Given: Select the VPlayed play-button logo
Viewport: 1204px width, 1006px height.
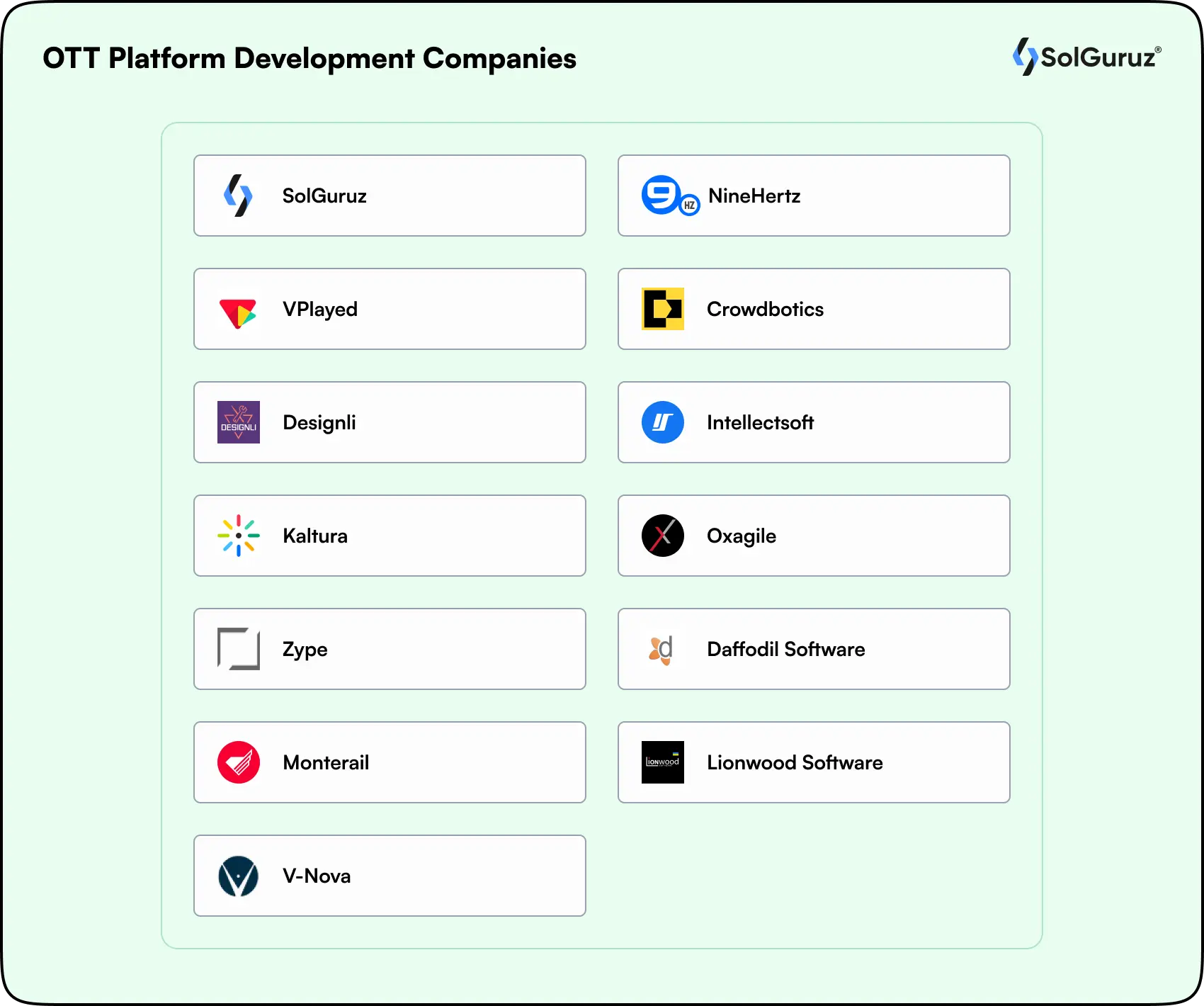Looking at the screenshot, I should pos(237,309).
